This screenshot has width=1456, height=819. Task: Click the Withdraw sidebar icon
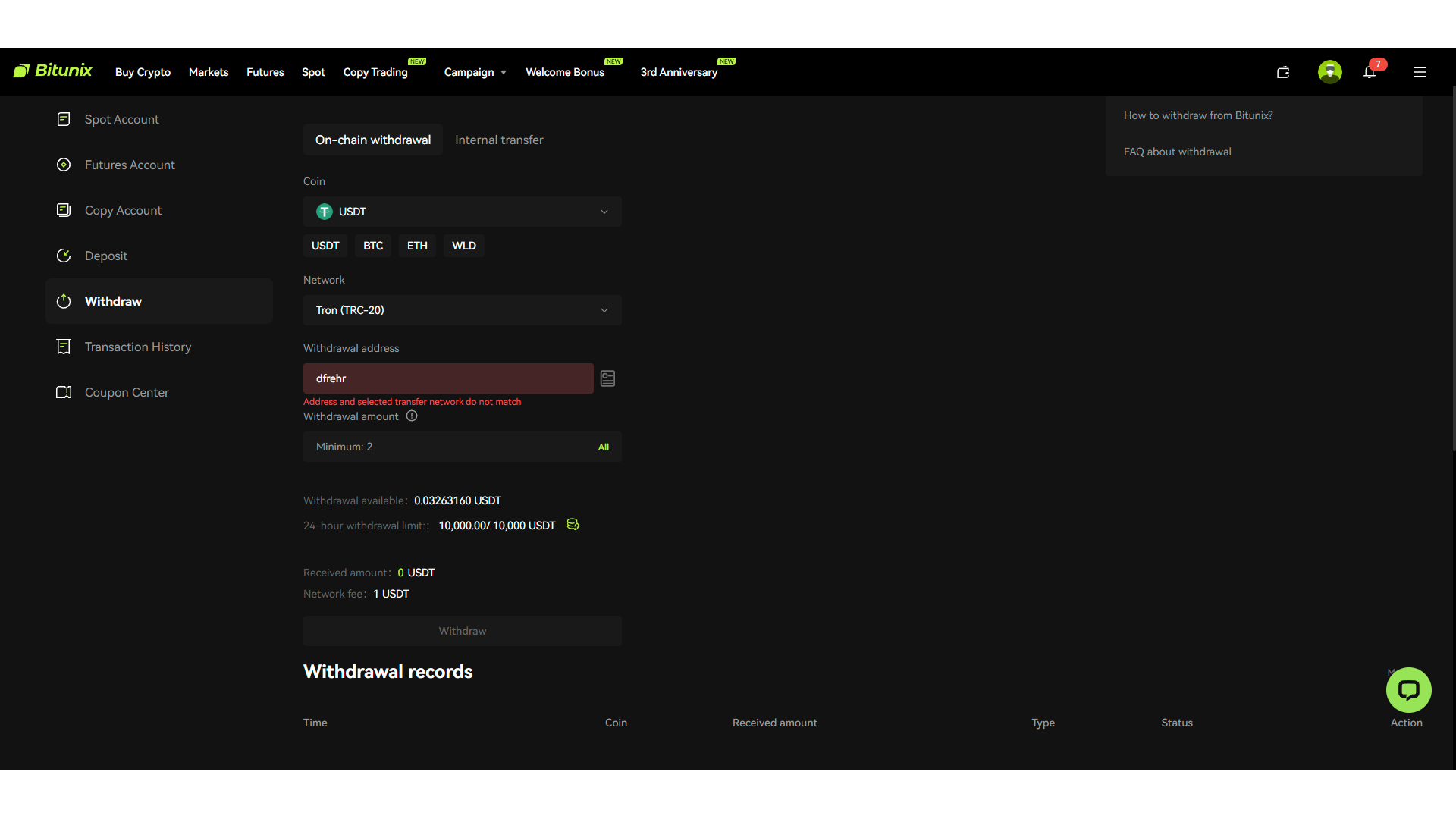click(x=64, y=301)
